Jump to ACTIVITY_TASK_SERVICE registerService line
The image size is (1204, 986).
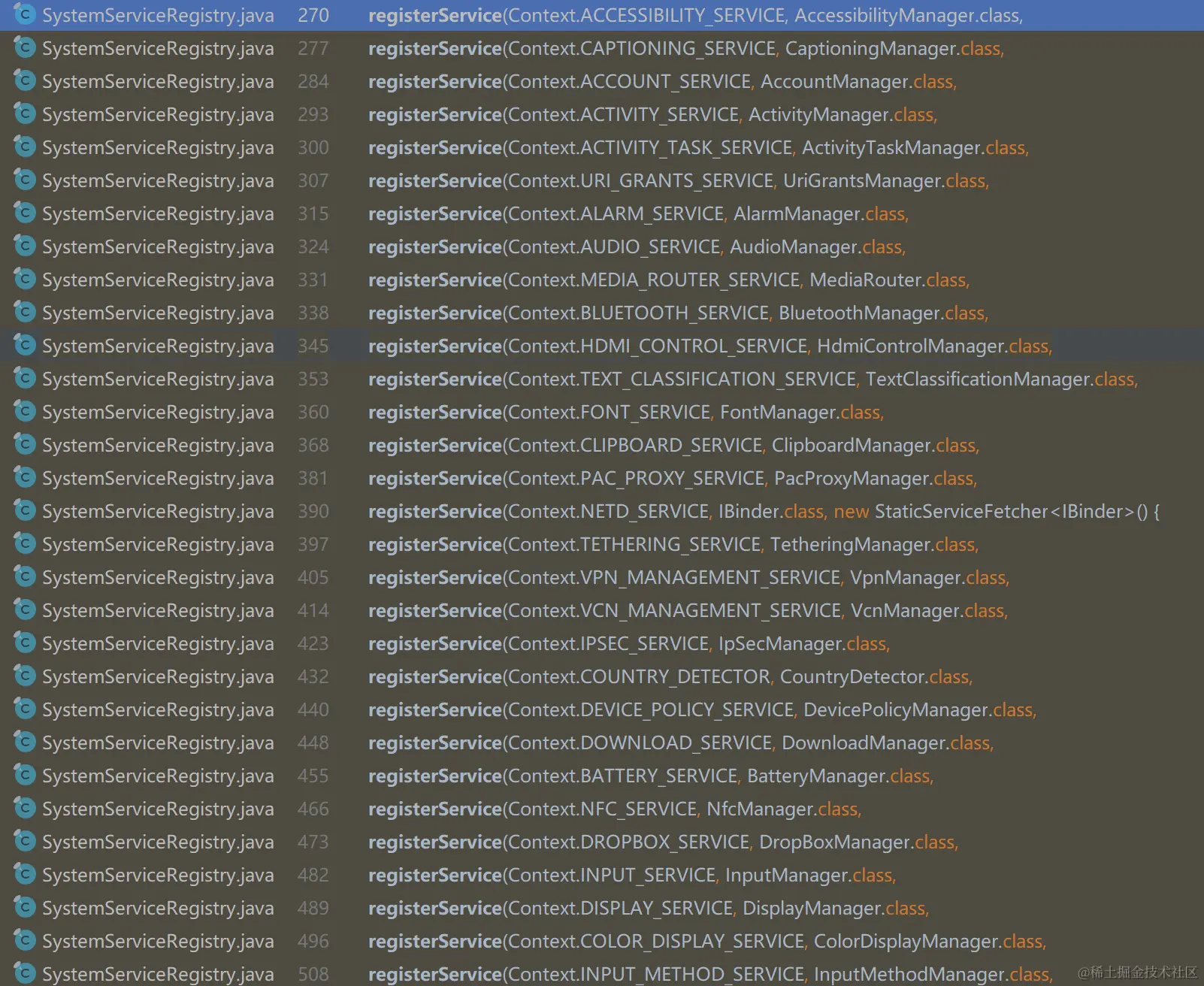pos(698,148)
